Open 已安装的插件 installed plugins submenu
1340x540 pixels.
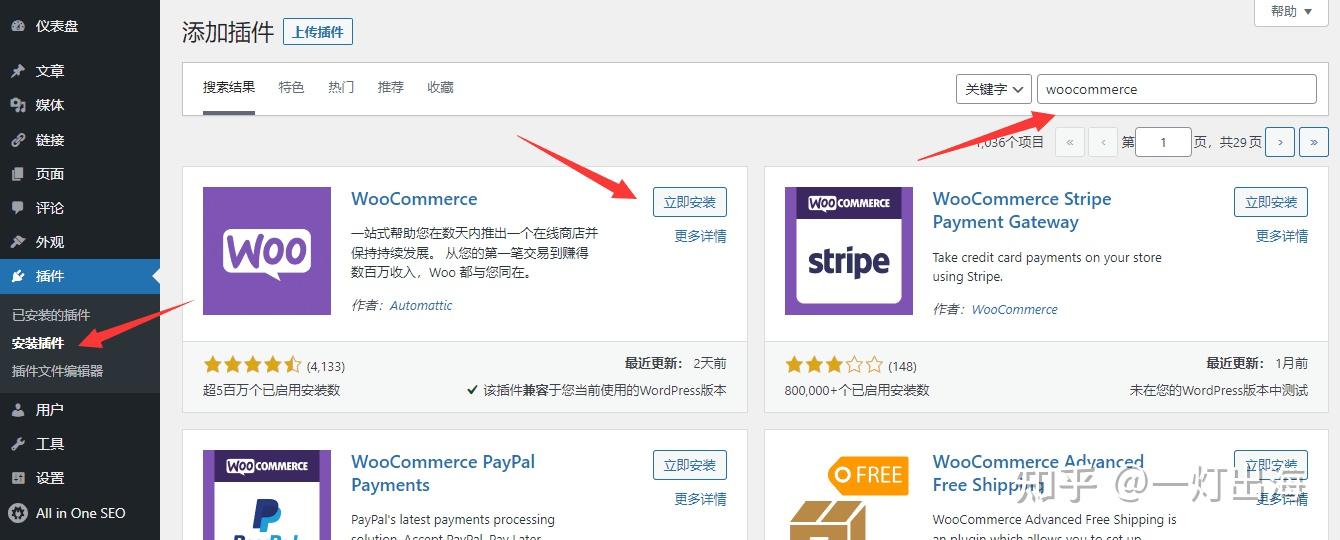coord(51,315)
